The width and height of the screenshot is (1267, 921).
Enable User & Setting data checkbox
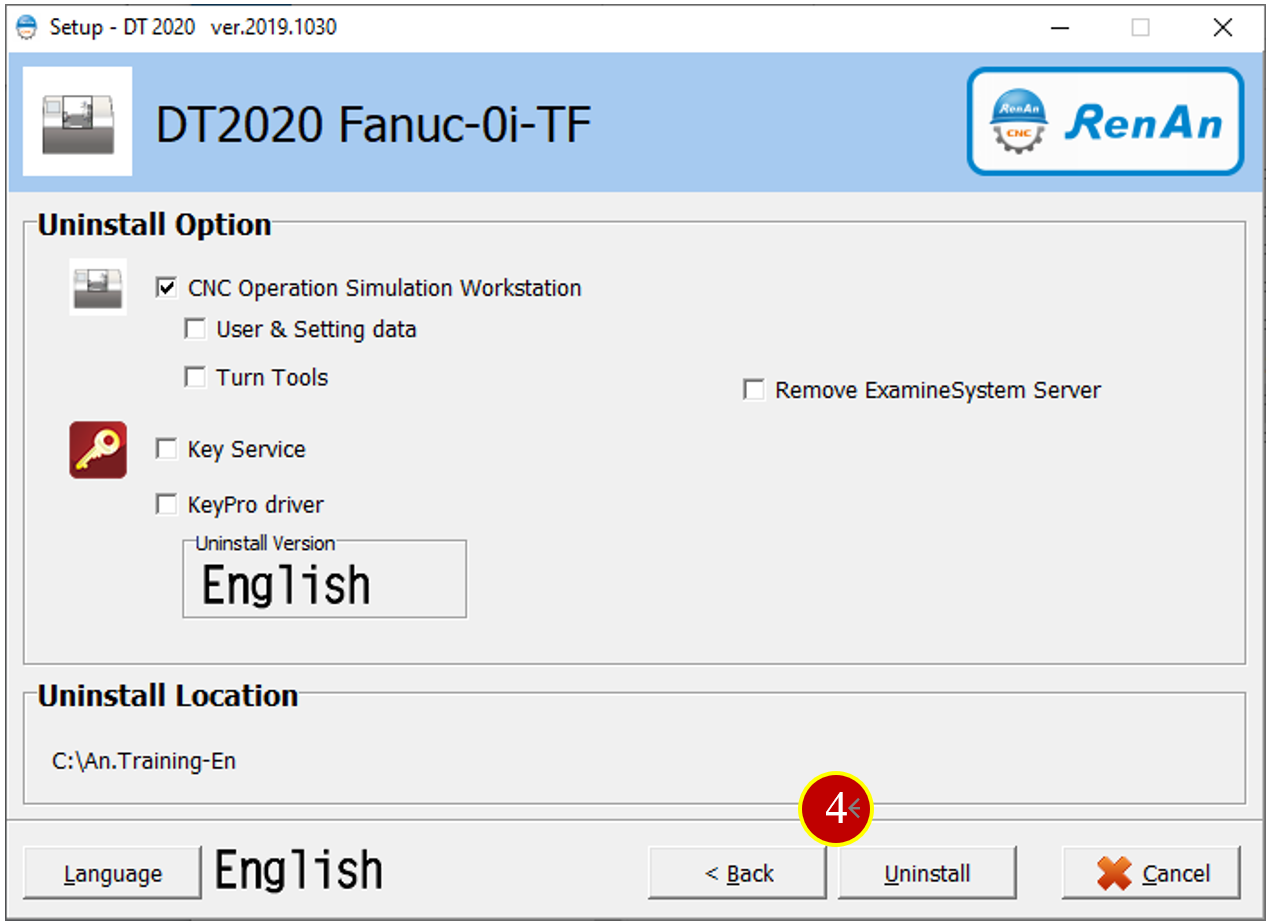coord(195,329)
